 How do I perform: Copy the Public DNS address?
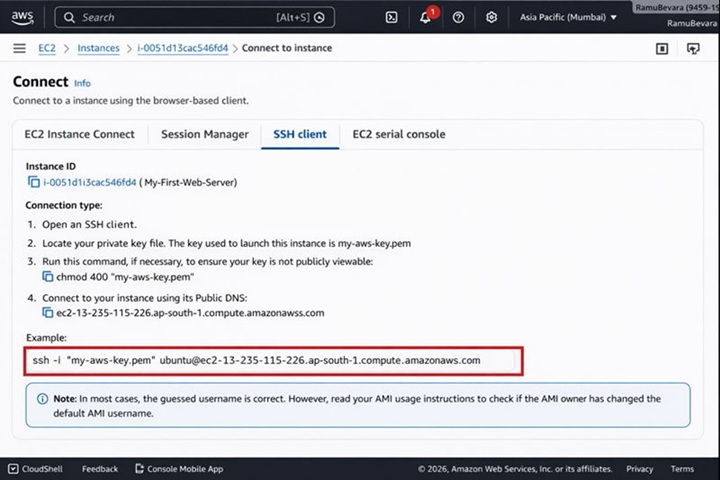(47, 313)
